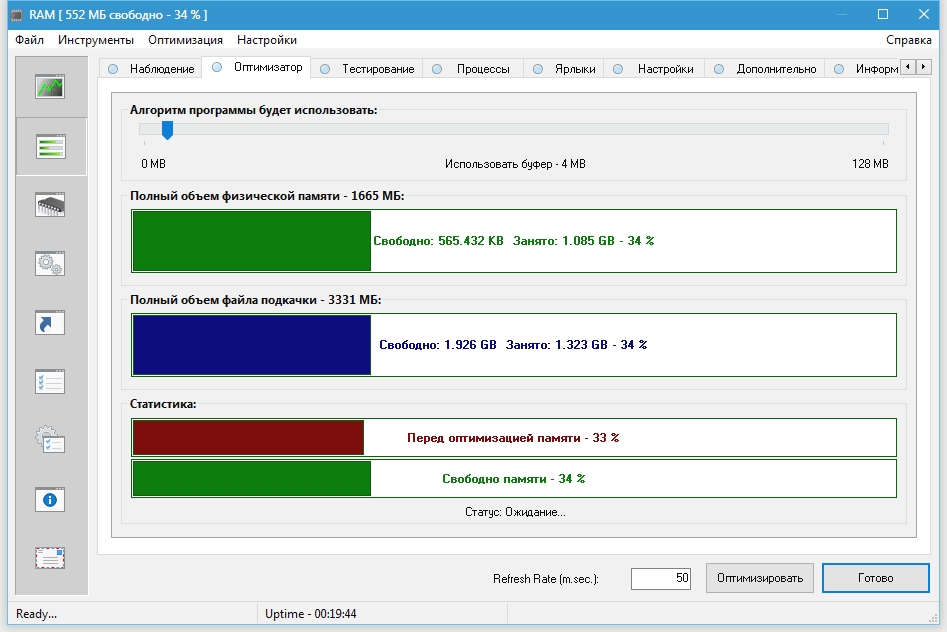Open the Инструменты menu
Image resolution: width=947 pixels, height=632 pixels.
[96, 40]
